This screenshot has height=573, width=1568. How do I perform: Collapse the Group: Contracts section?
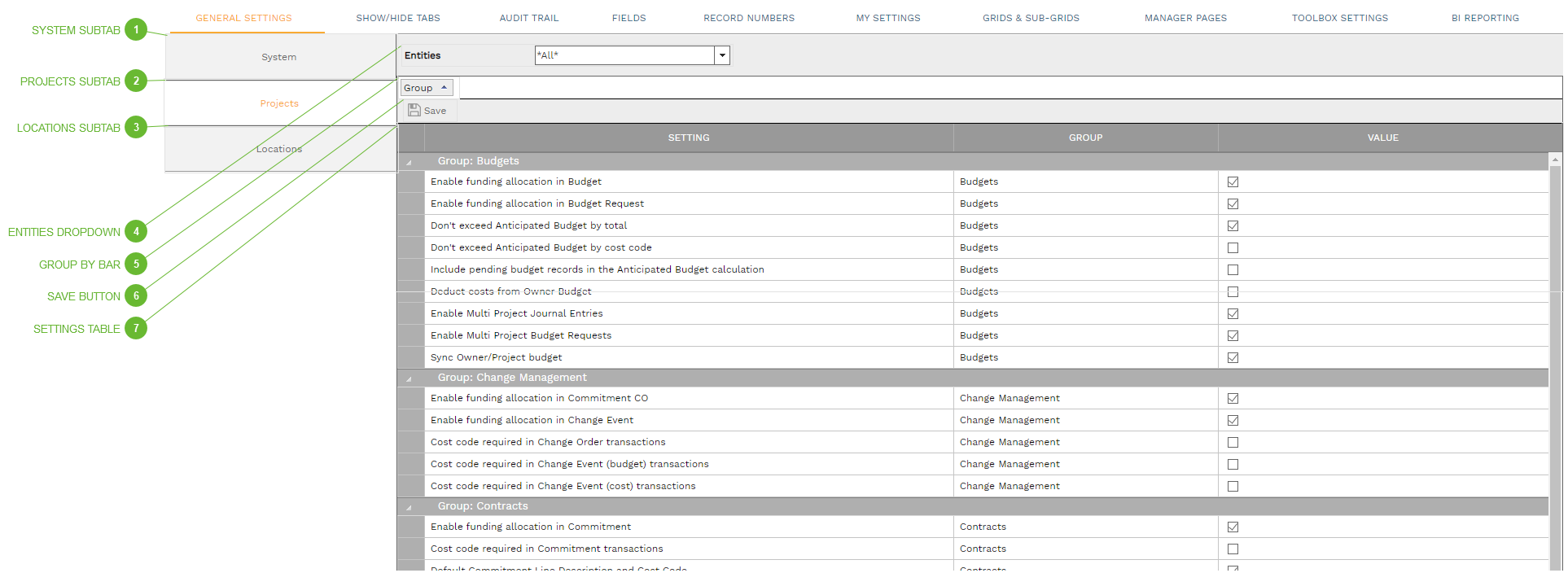click(409, 507)
